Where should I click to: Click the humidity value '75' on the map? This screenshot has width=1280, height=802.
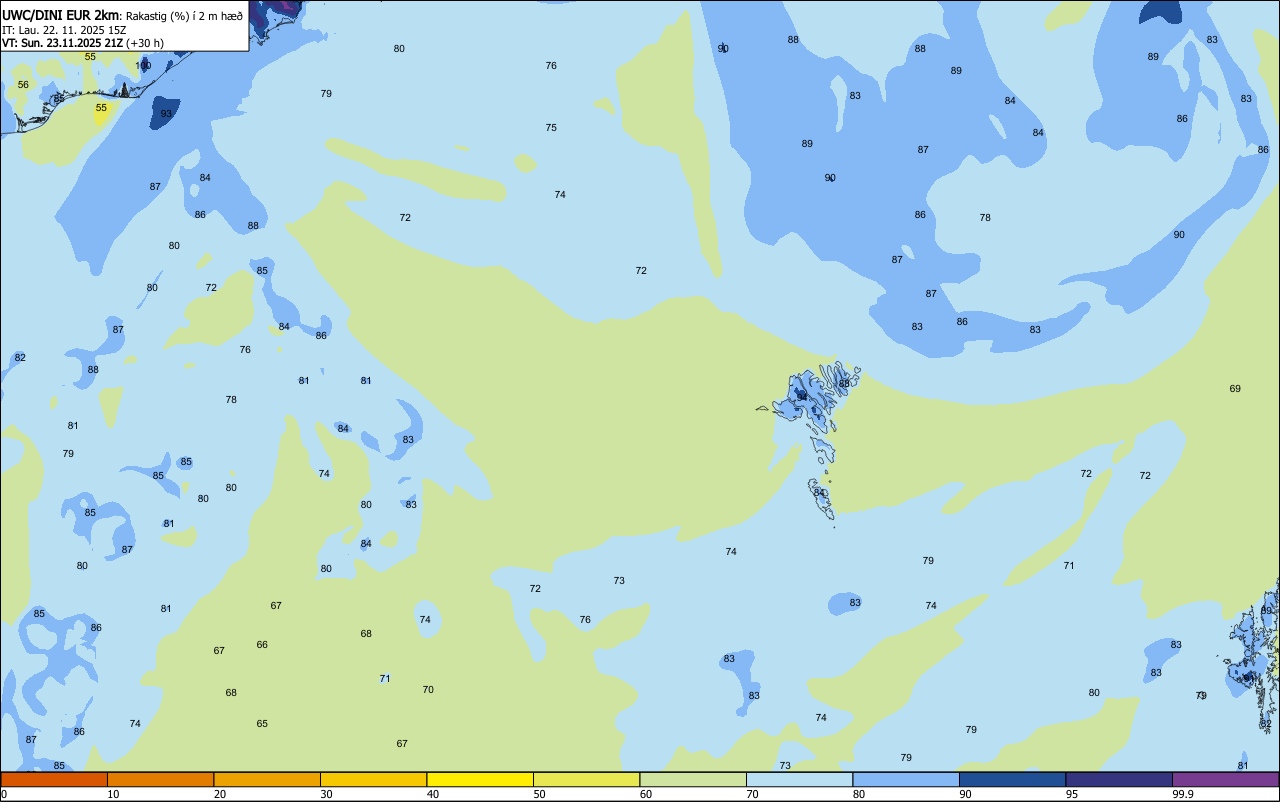click(x=551, y=128)
